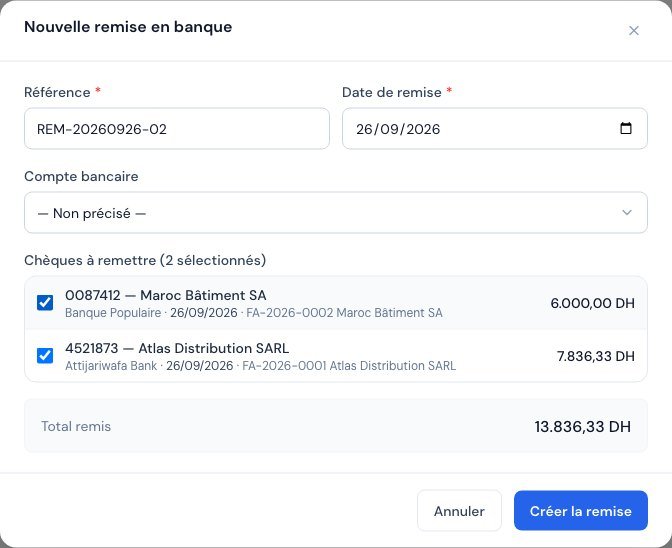Click the Annuler button
Viewport: 672px width, 548px height.
[459, 511]
